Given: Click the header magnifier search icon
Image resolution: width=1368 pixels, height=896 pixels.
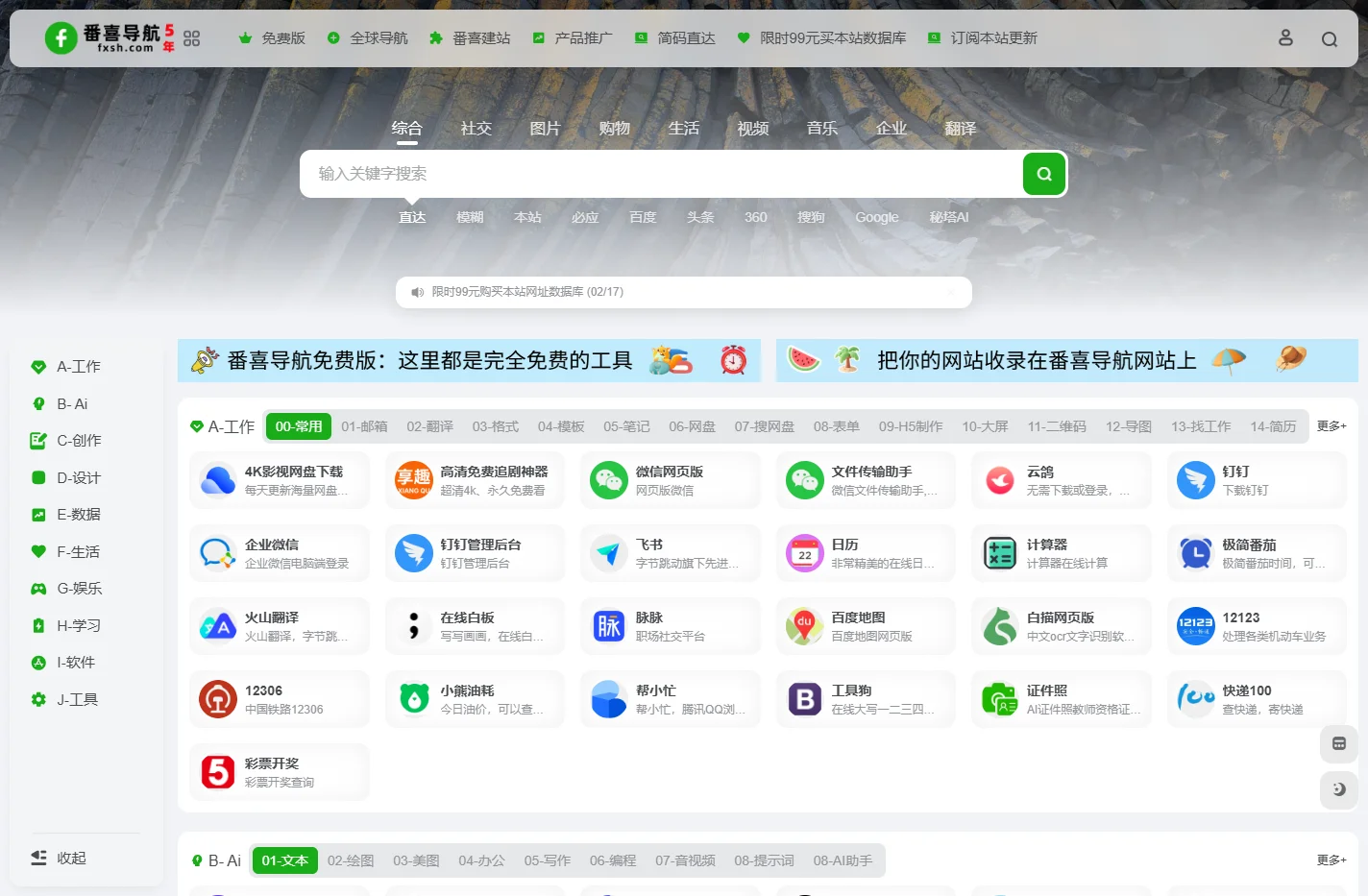Looking at the screenshot, I should point(1330,39).
